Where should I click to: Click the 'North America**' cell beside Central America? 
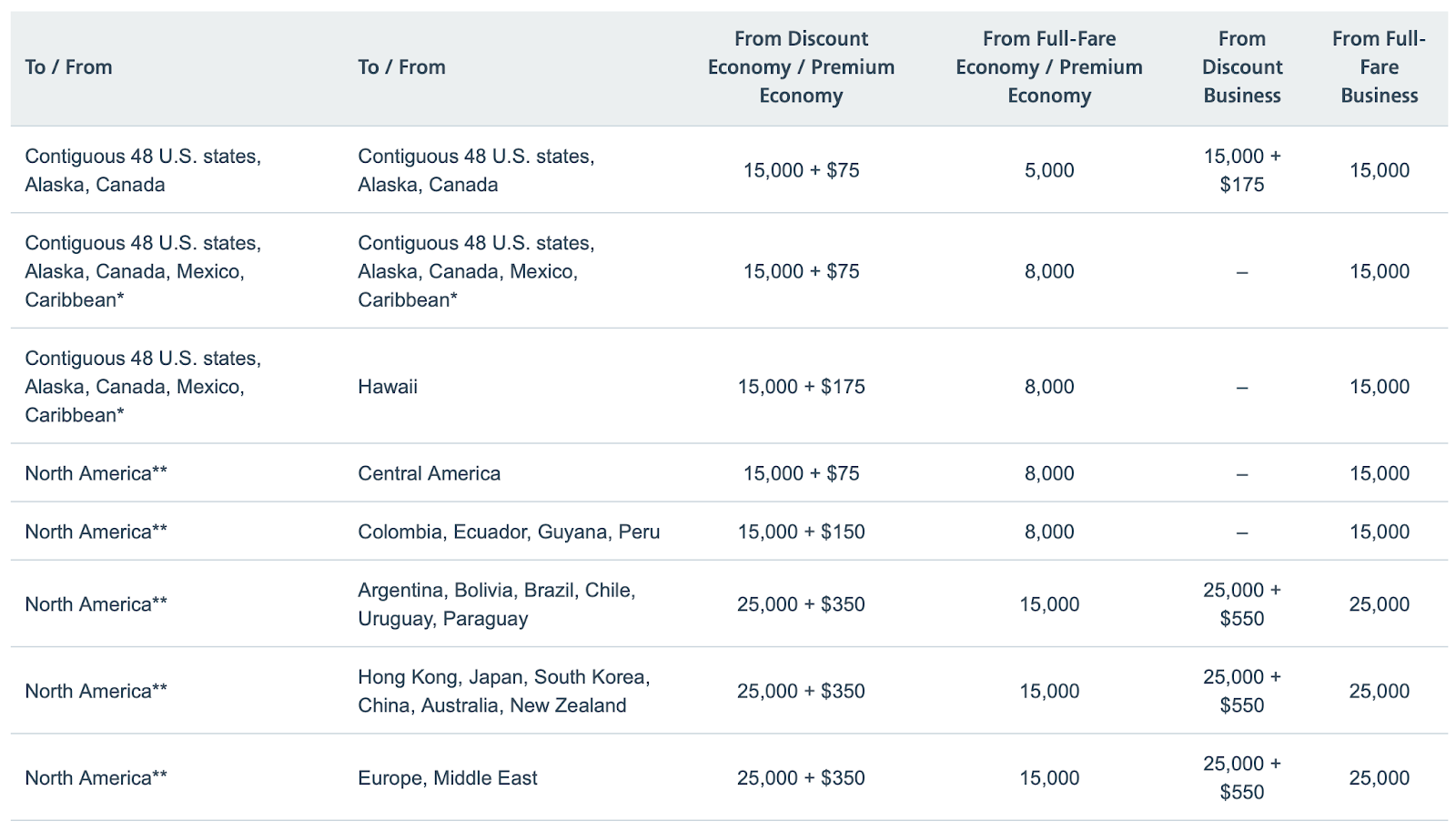96,473
